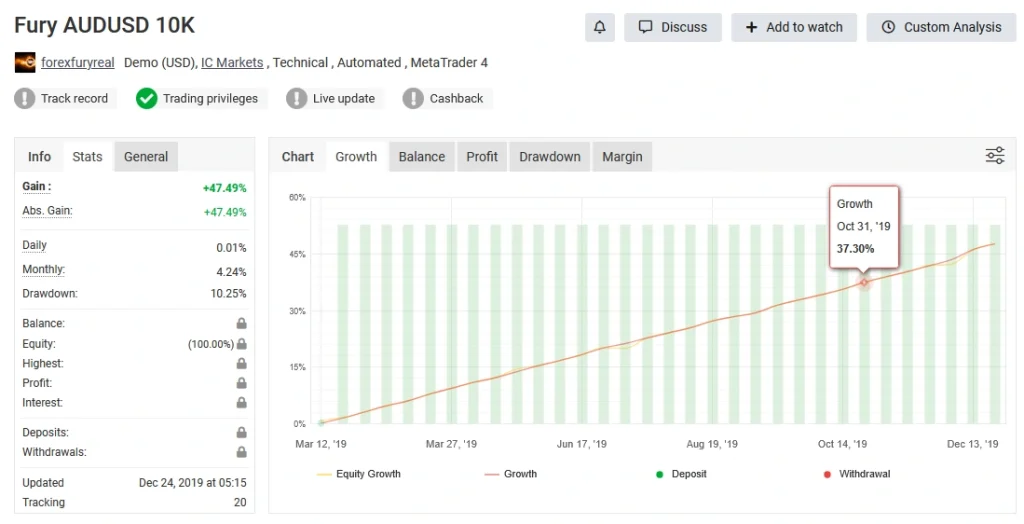Screen dimensions: 1024x524
Task: Toggle Equity Growth series in legend
Action: click(x=359, y=474)
